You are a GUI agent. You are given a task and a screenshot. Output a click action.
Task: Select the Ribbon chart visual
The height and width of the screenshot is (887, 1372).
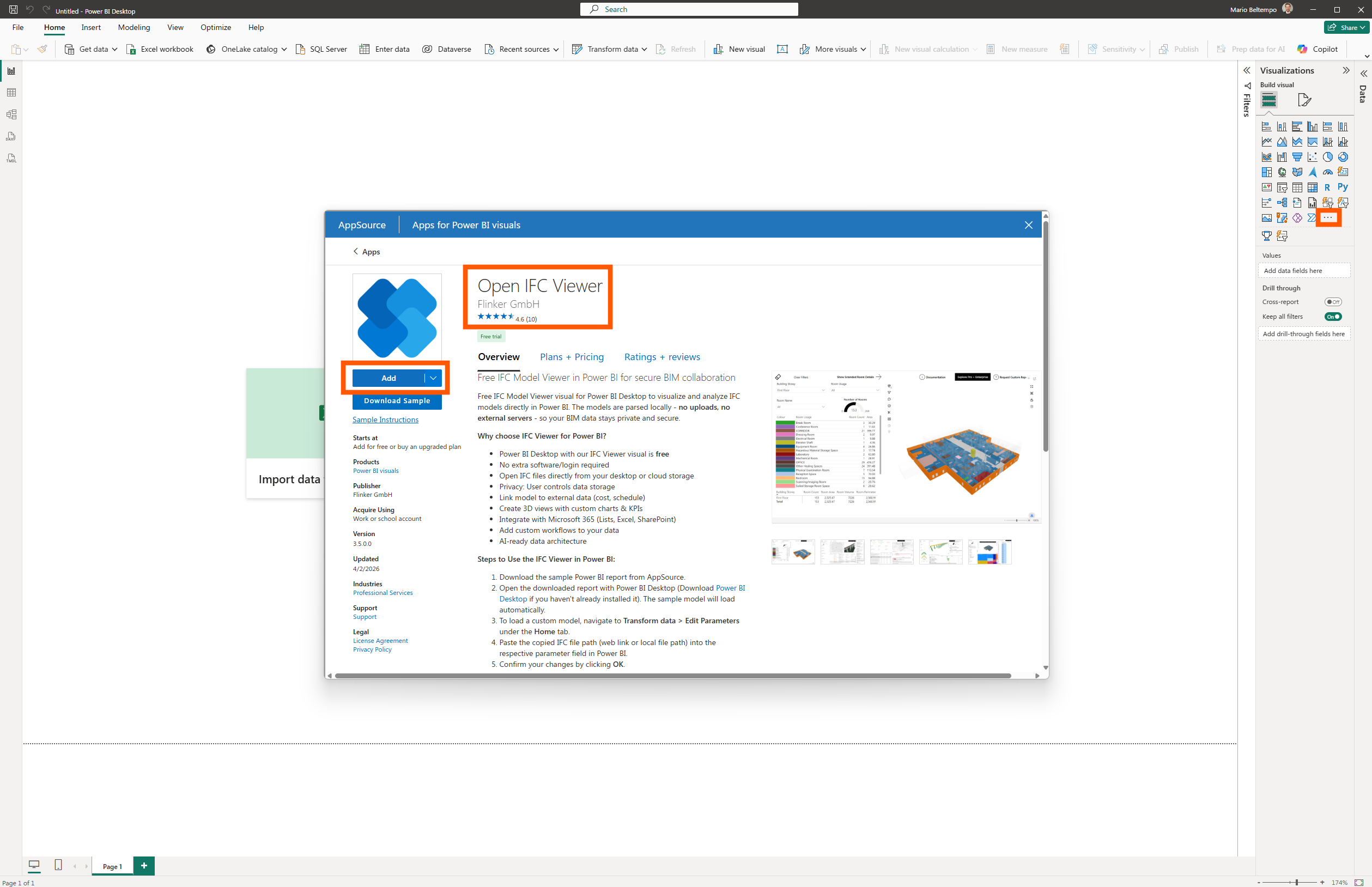[1266, 157]
